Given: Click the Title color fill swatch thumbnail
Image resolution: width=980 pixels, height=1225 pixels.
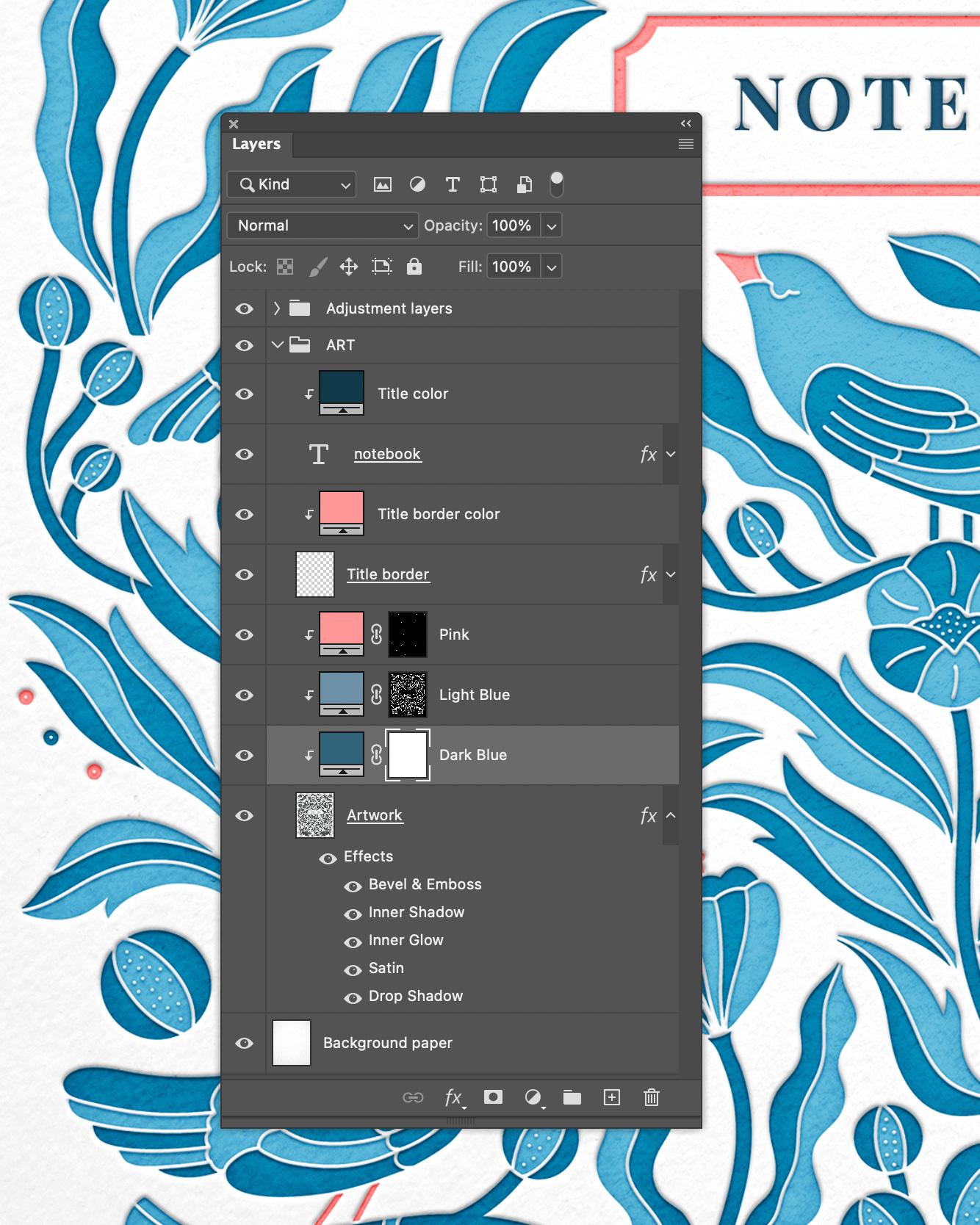Looking at the screenshot, I should [342, 393].
